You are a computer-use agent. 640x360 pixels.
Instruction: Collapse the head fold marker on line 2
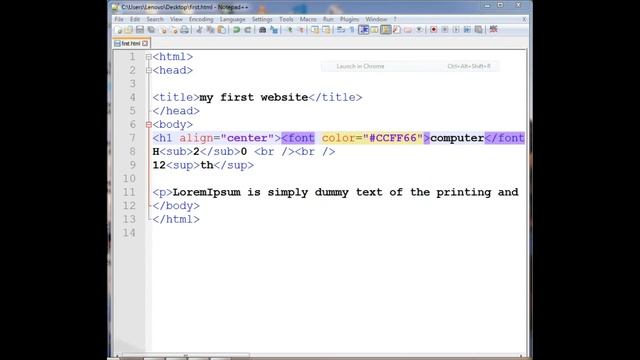pyautogui.click(x=149, y=71)
